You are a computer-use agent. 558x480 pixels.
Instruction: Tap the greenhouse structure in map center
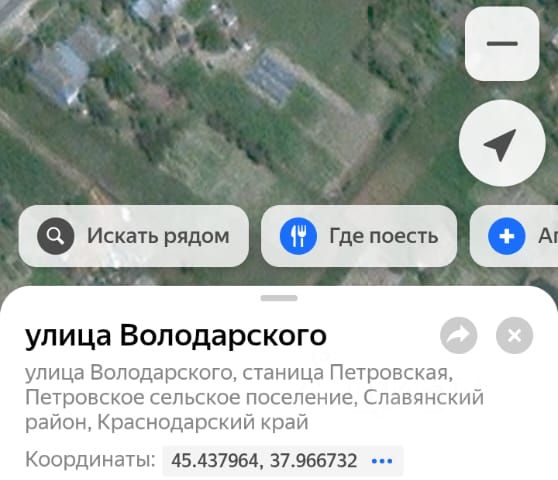[272, 77]
